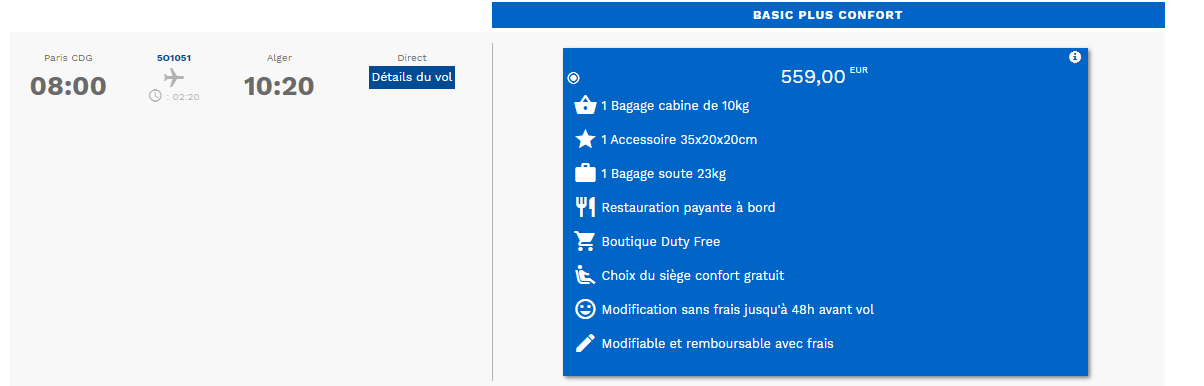The height and width of the screenshot is (386, 1204).
Task: Click the pencil modifiable icon
Action: pos(585,343)
